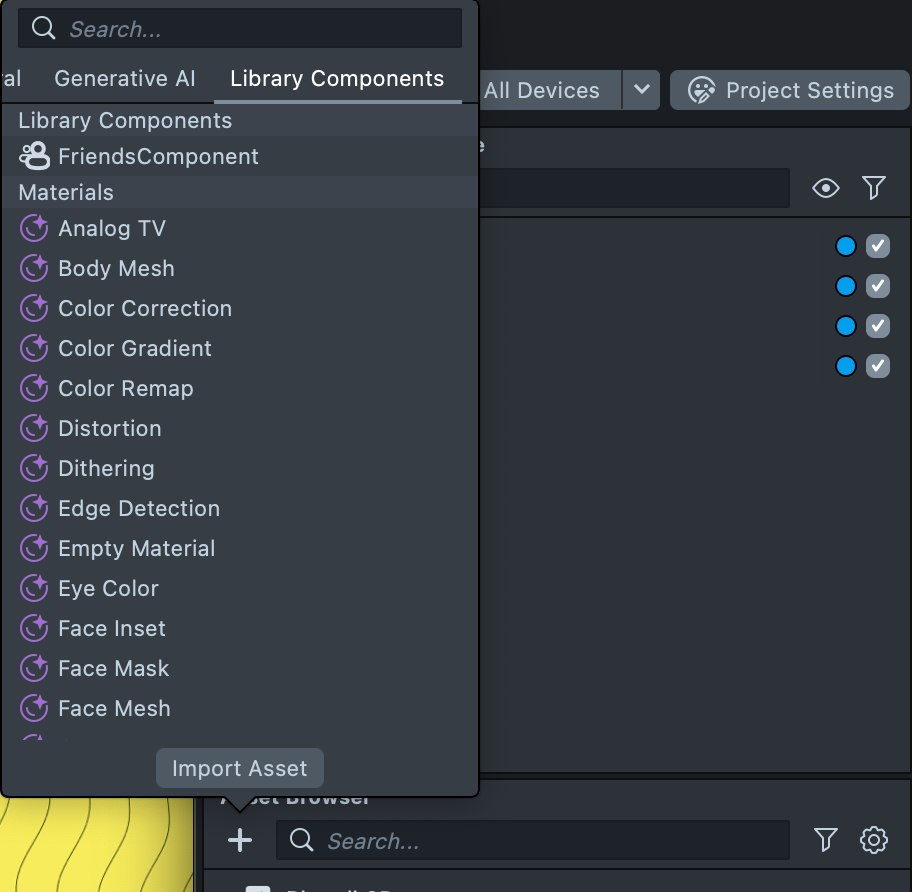Open Project Settings
Viewport: 912px width, 892px height.
tap(792, 90)
